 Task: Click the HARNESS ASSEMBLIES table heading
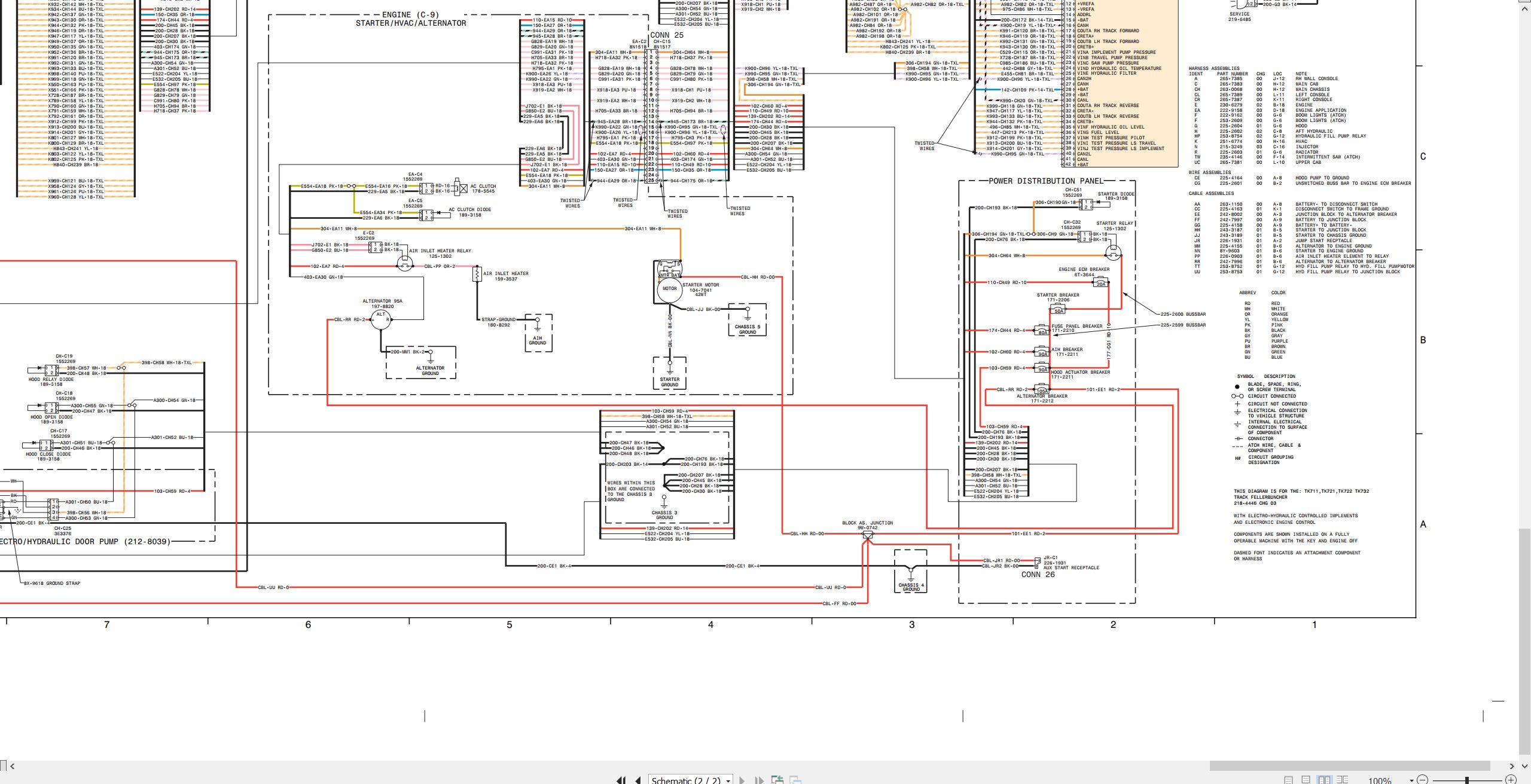(1213, 69)
